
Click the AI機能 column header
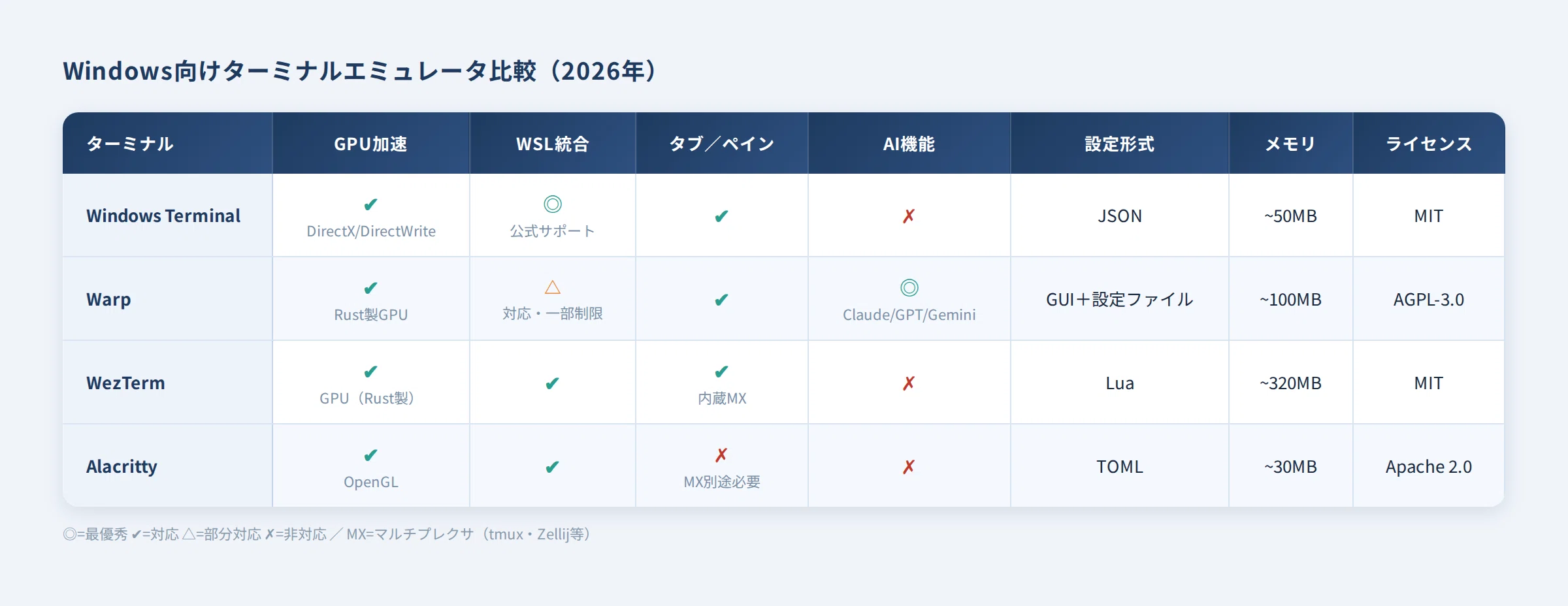coord(909,144)
